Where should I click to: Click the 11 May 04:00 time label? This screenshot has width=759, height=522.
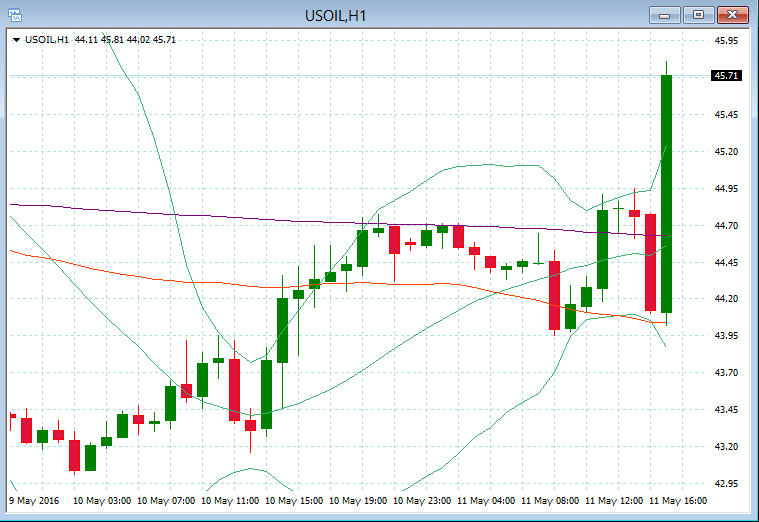pos(486,501)
